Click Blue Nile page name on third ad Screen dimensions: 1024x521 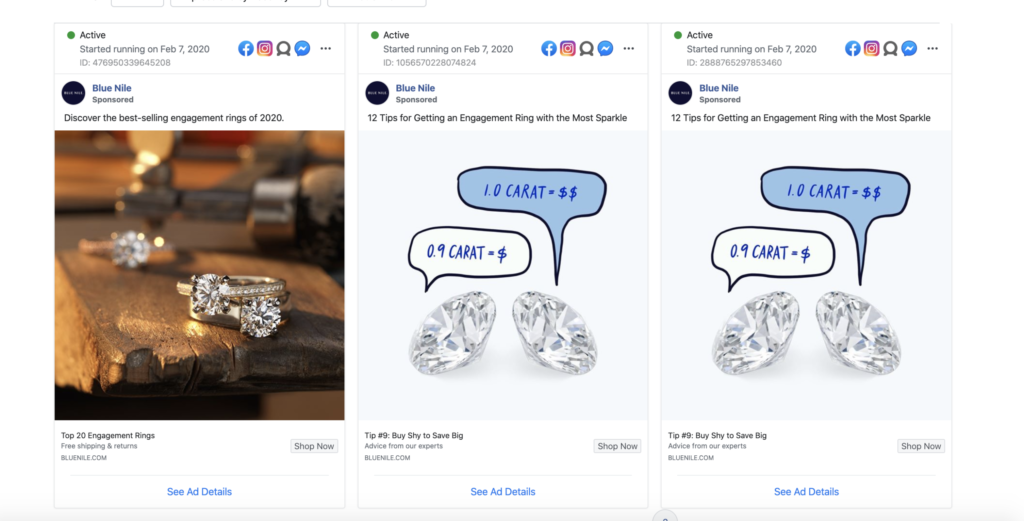tap(718, 87)
